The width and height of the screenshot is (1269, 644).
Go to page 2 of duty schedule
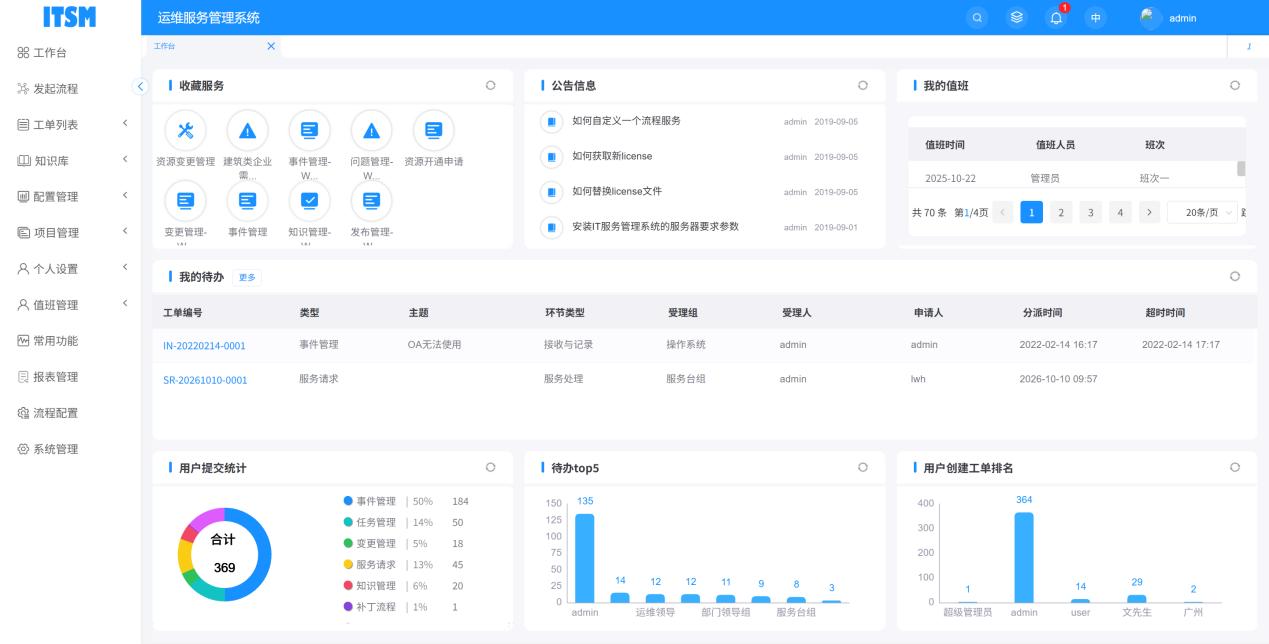(1061, 212)
